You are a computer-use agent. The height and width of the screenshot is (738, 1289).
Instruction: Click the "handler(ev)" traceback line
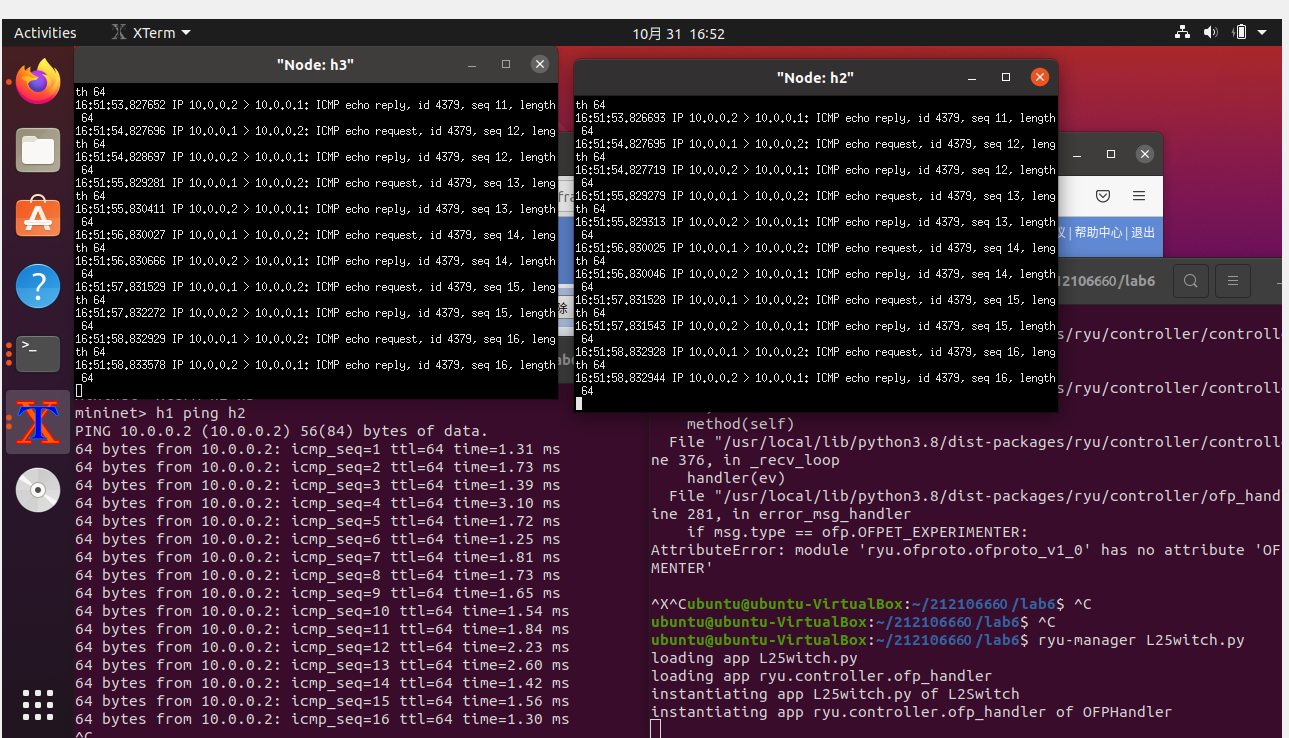pyautogui.click(x=736, y=477)
